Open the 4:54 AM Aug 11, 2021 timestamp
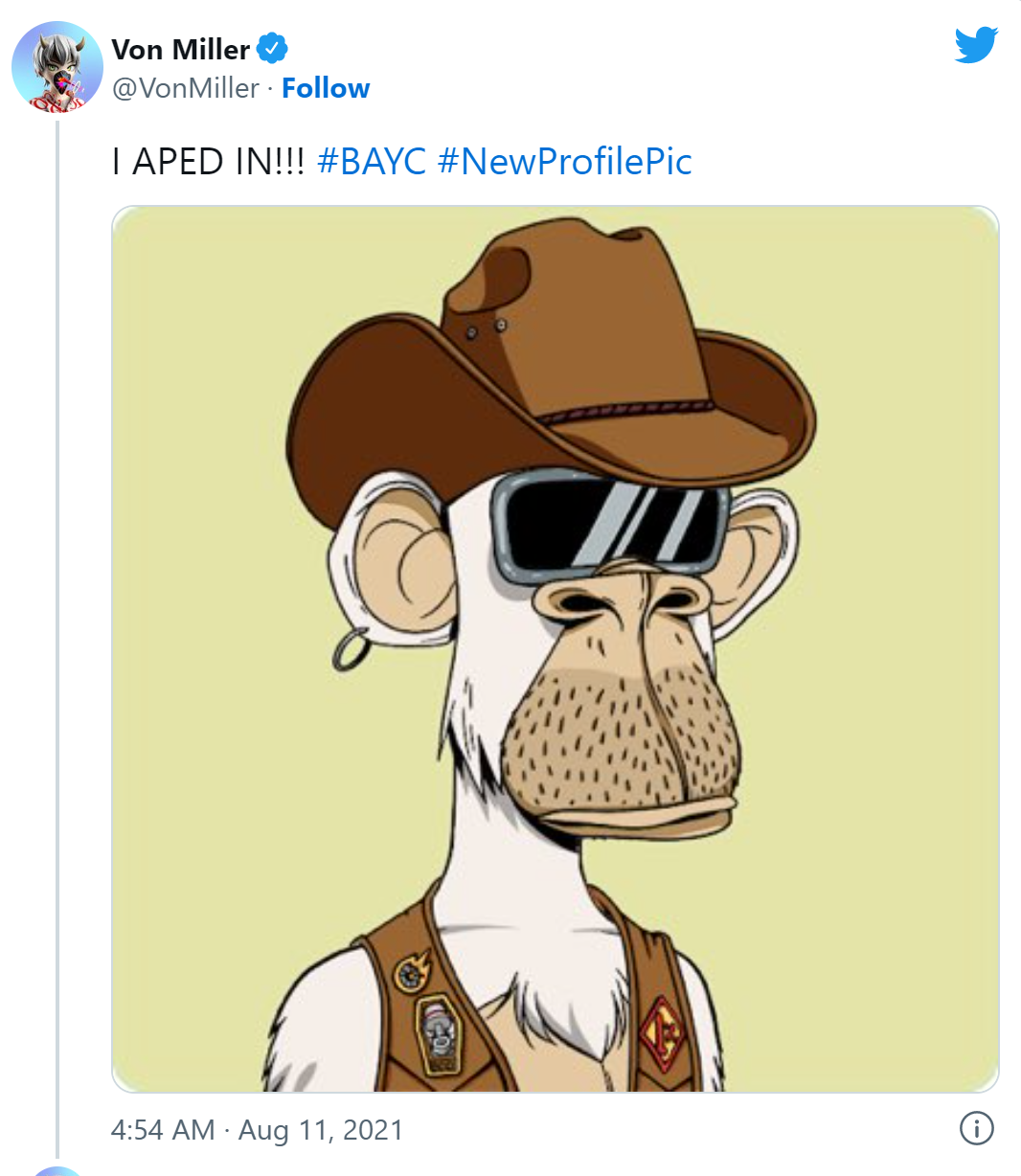1021x1176 pixels. tap(257, 1130)
